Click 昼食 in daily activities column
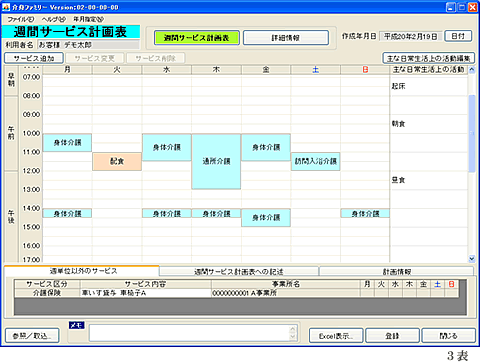 click(x=398, y=180)
